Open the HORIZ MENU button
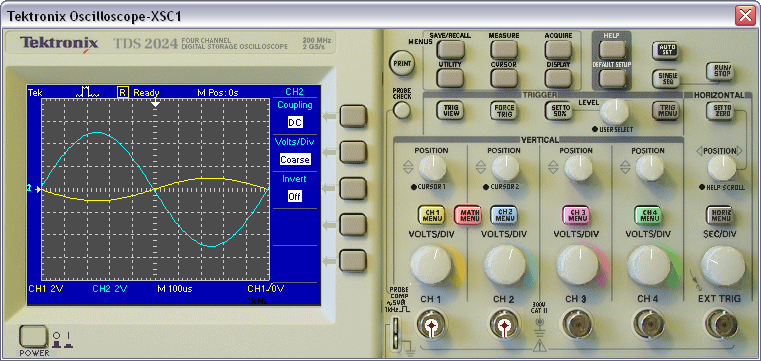 point(720,215)
